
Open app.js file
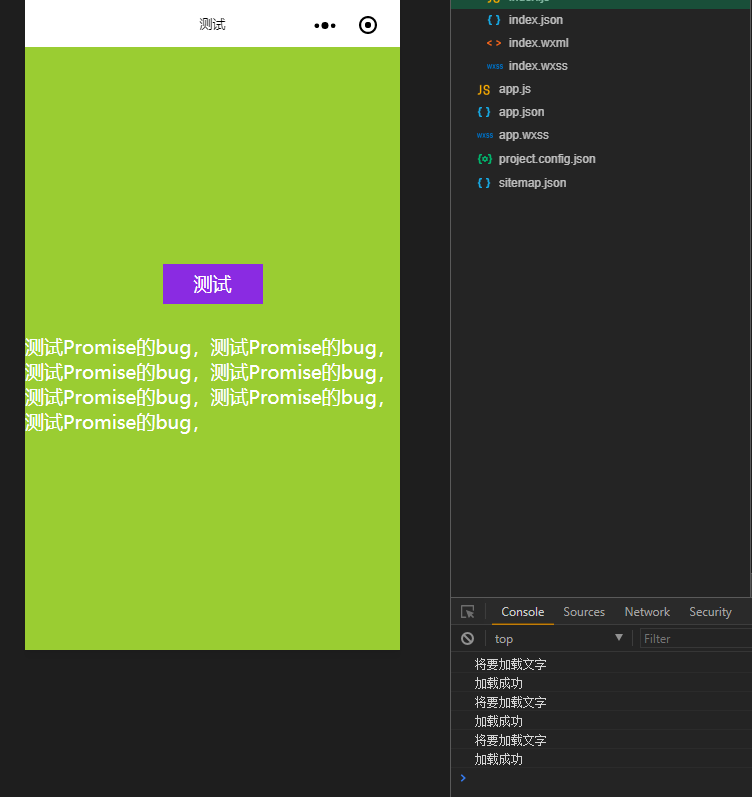515,89
